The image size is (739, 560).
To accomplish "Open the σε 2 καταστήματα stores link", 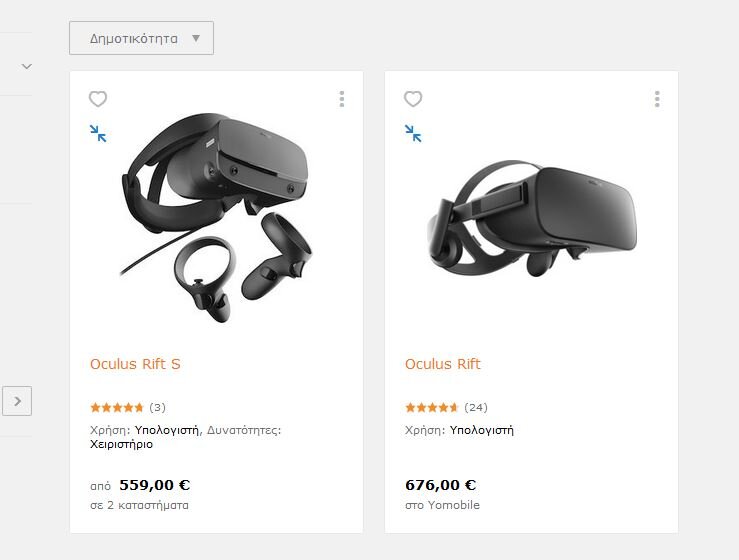I will 140,505.
